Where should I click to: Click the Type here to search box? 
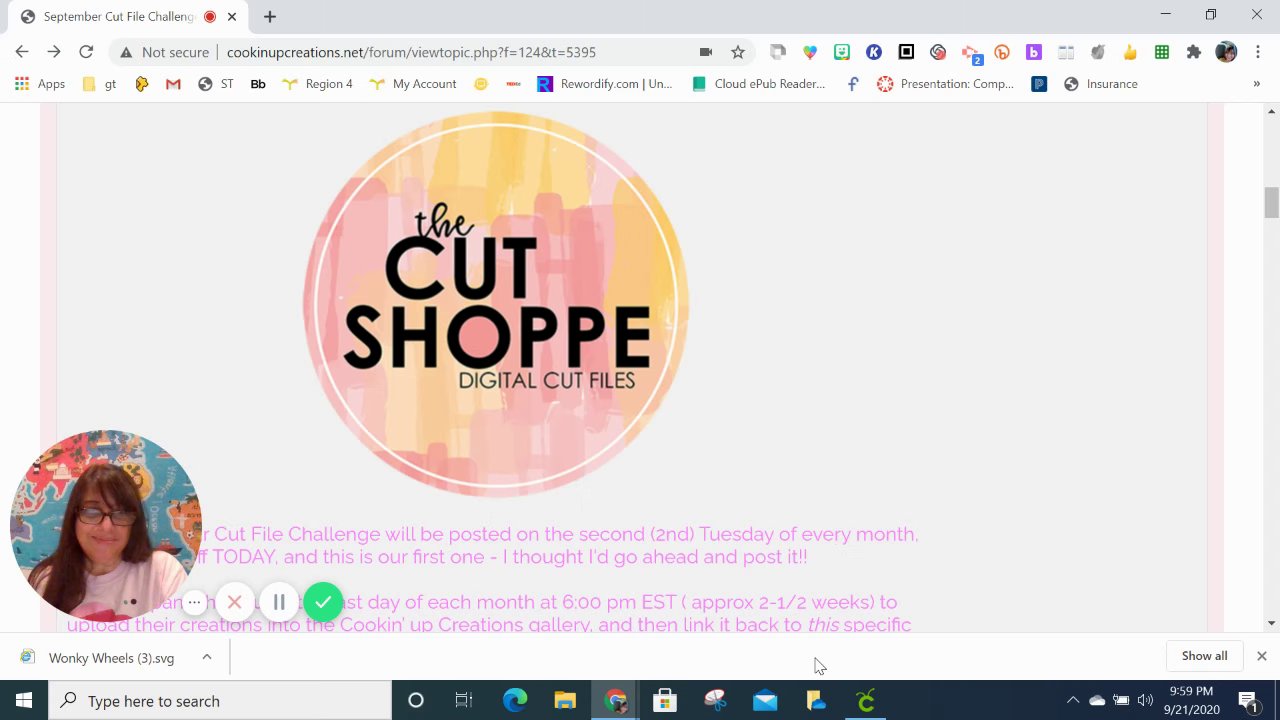(220, 700)
